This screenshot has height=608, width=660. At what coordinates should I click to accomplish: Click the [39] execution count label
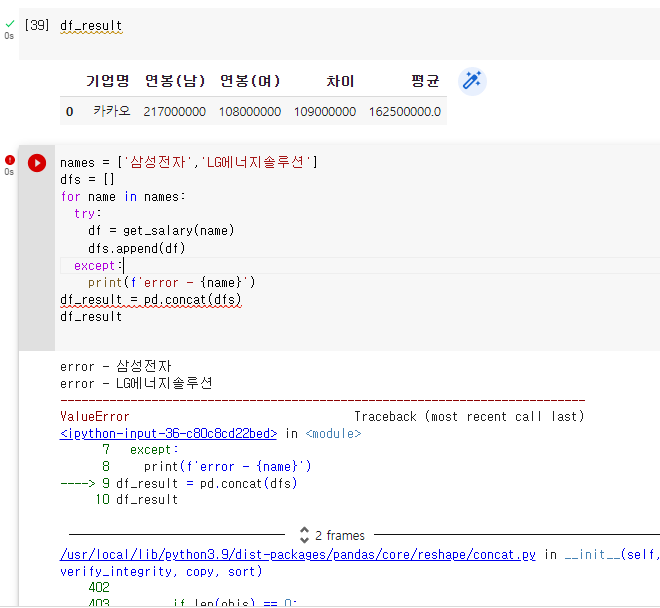[37, 25]
